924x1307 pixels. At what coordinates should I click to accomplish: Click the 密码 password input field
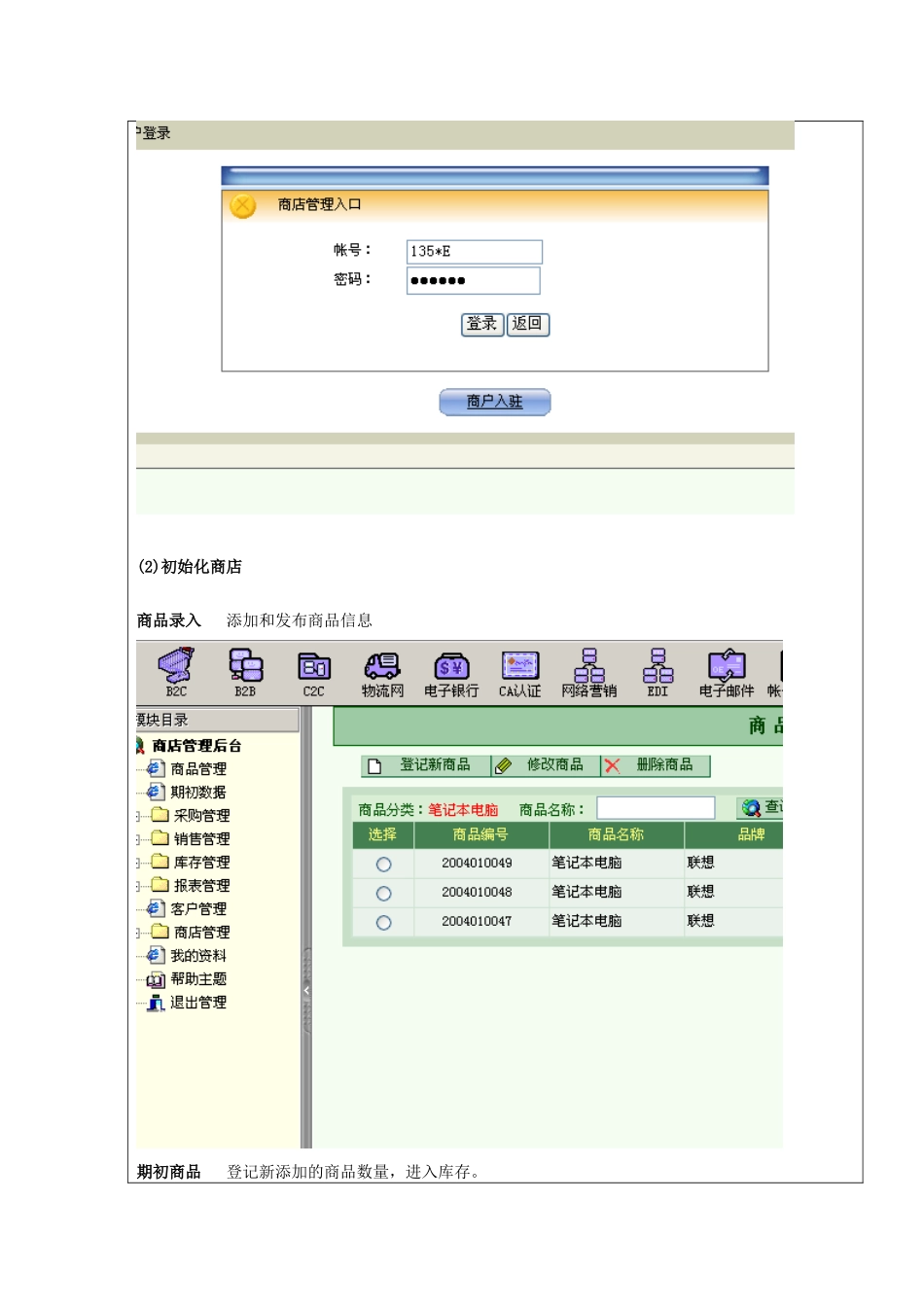(x=473, y=280)
